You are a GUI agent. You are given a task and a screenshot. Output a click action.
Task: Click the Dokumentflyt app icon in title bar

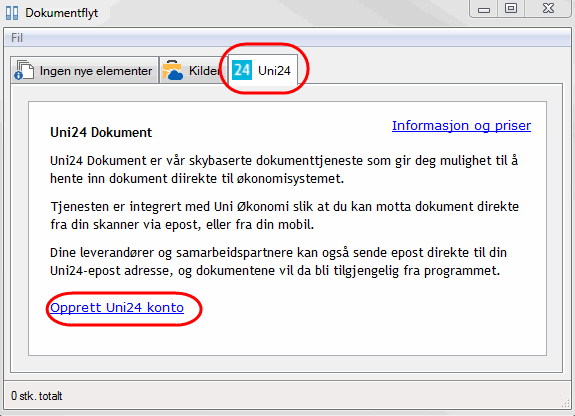click(12, 13)
